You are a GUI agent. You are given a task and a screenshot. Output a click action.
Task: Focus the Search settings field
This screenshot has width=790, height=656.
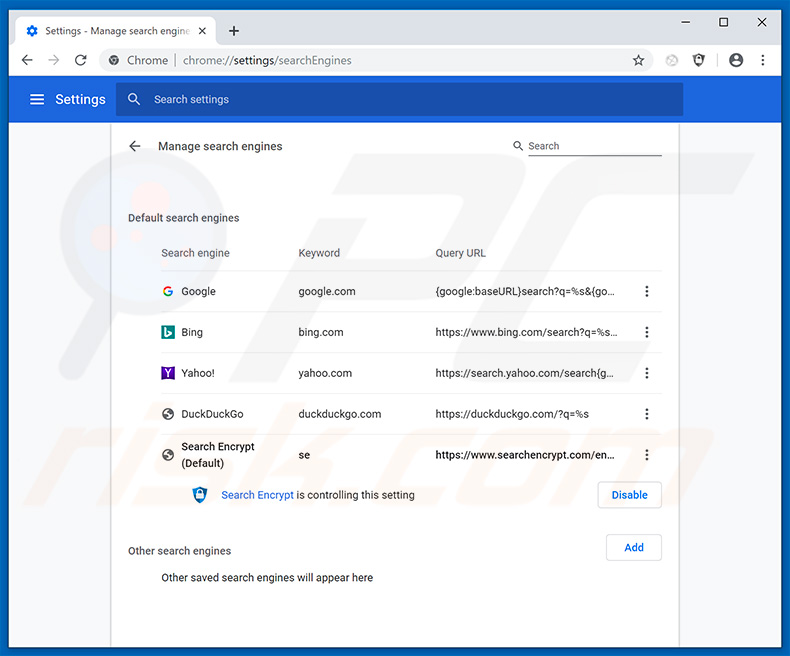pos(400,99)
